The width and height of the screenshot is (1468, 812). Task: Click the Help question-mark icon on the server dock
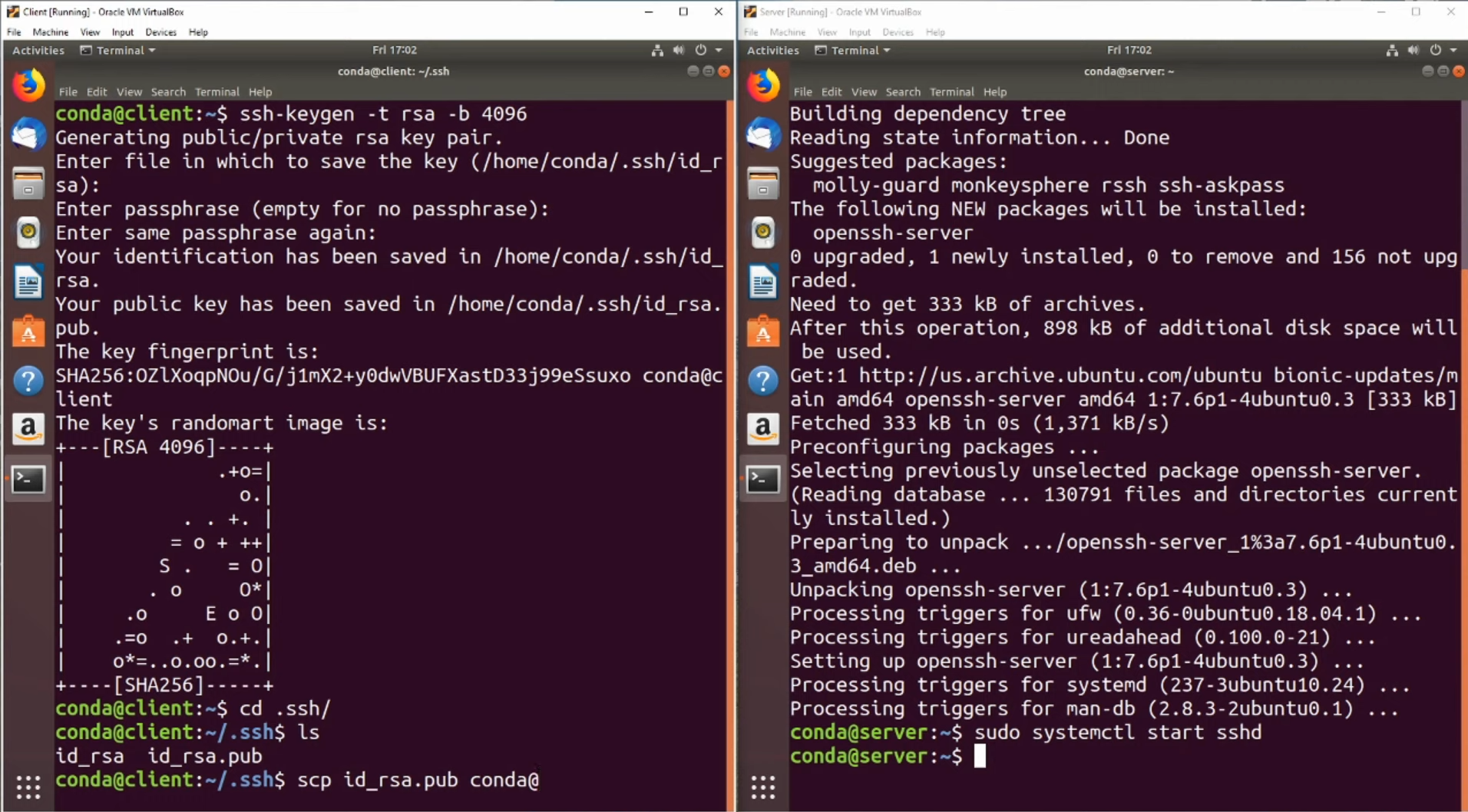762,380
